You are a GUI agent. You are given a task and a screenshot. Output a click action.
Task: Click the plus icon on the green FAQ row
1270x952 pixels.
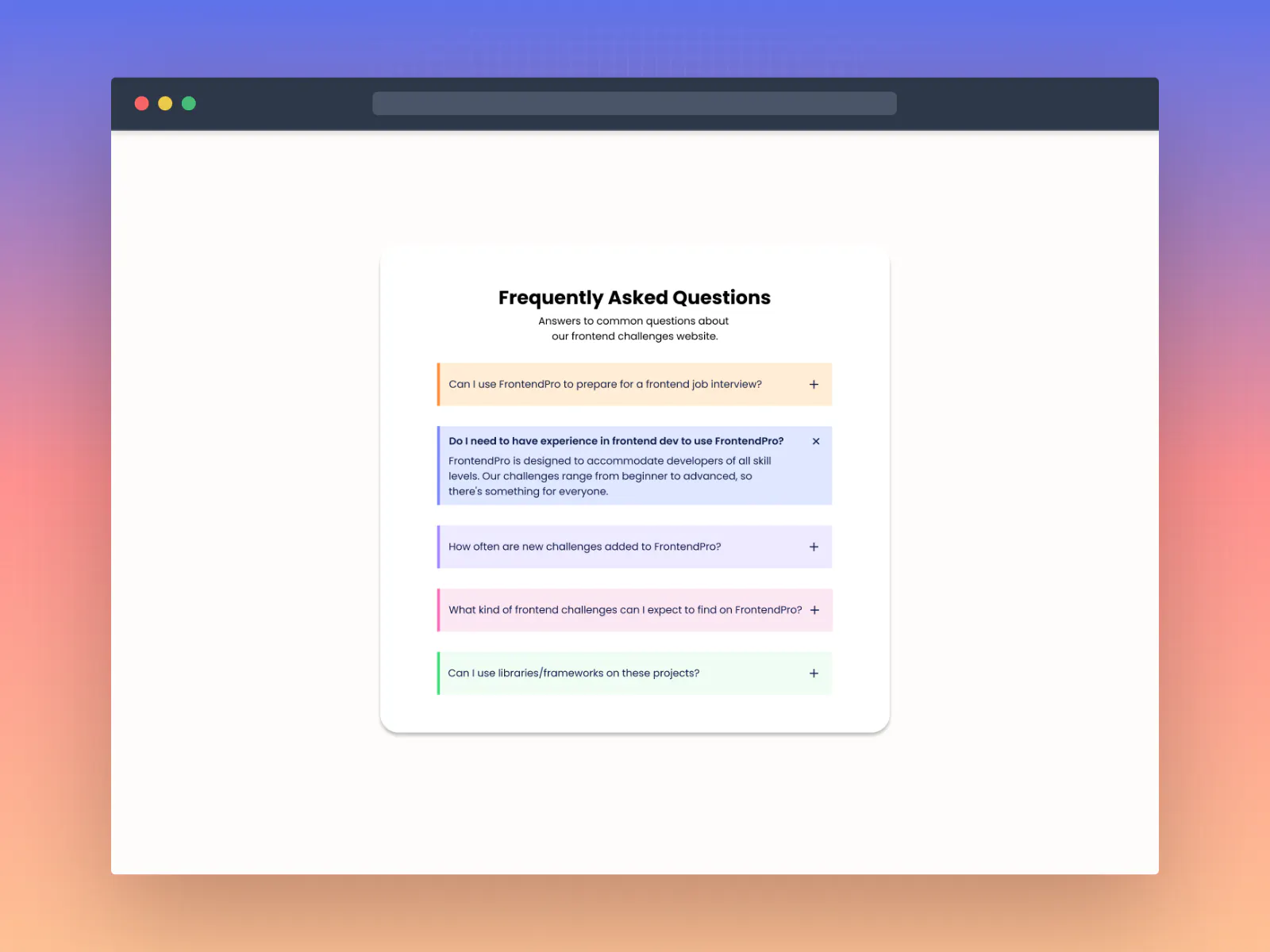[x=814, y=673]
